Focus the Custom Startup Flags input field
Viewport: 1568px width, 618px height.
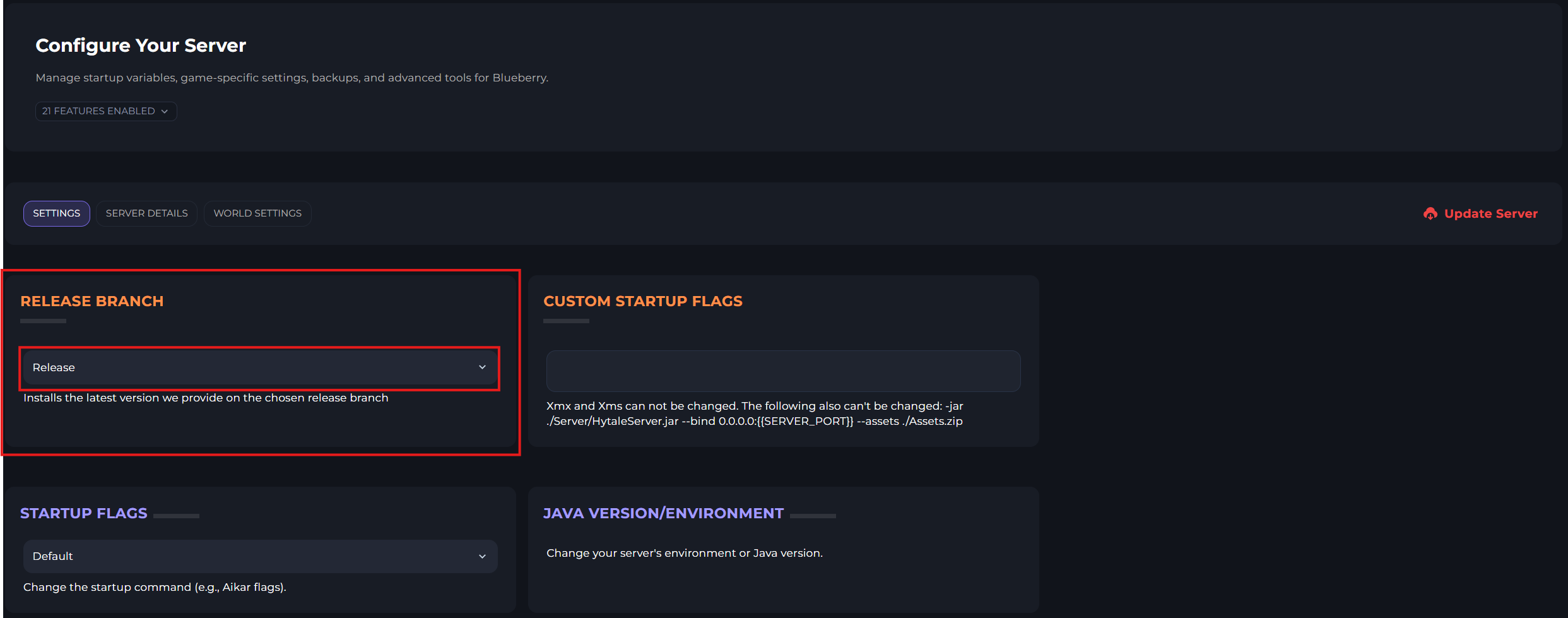tap(783, 371)
